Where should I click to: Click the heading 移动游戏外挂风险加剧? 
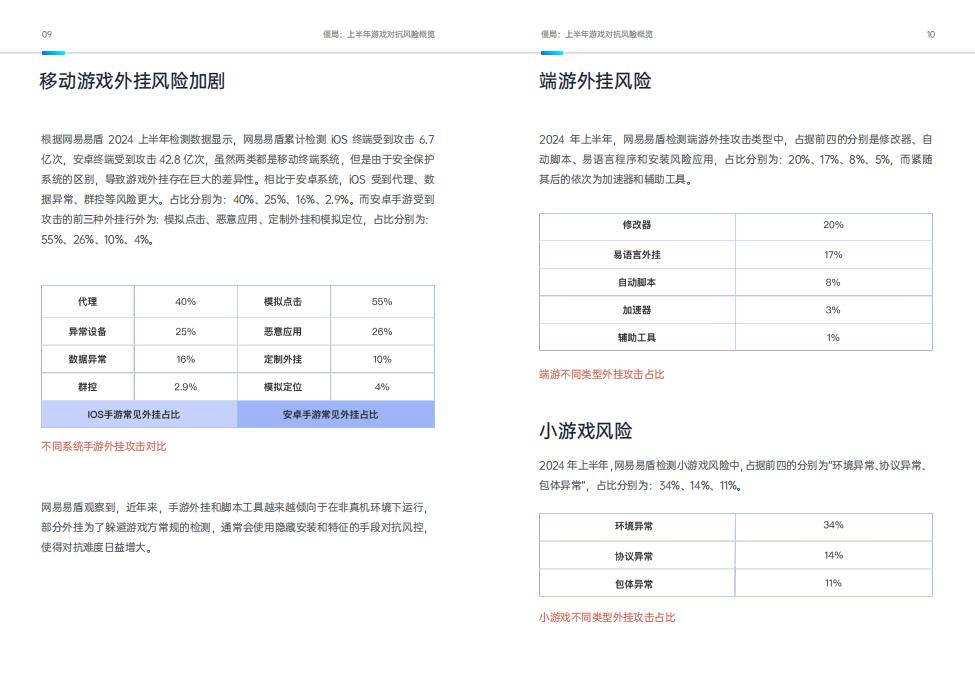click(132, 81)
